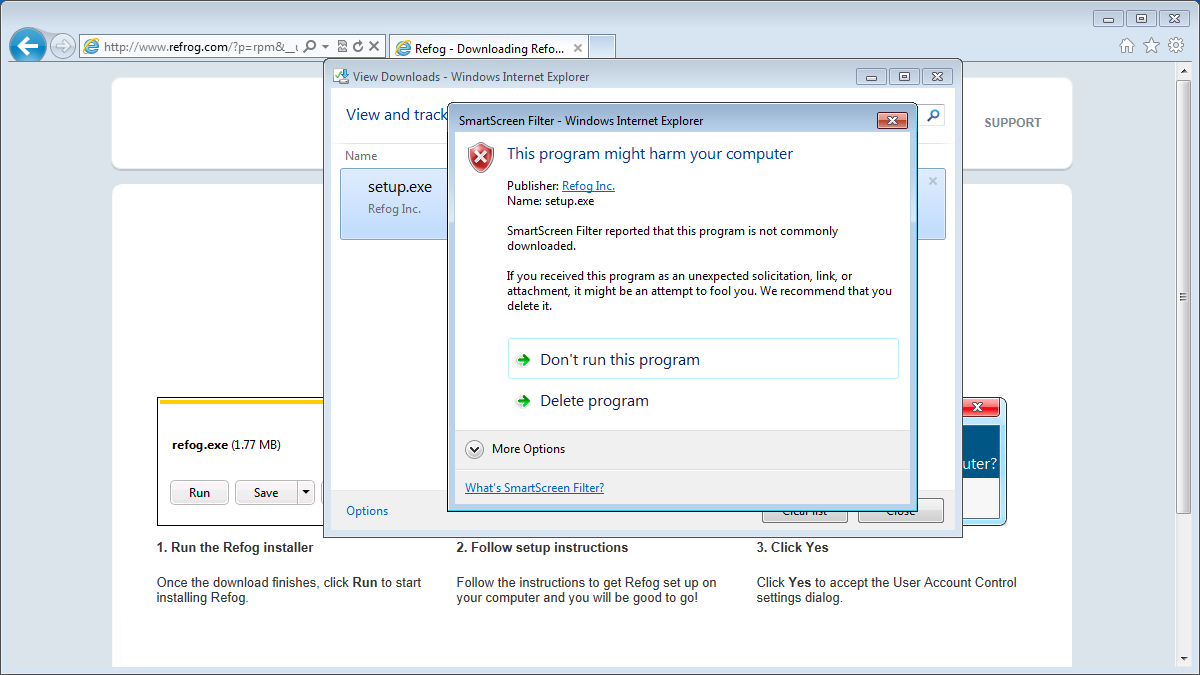Screen dimensions: 1200x675
Task: Minimize the Internet Explorer browser window
Action: pos(1108,18)
